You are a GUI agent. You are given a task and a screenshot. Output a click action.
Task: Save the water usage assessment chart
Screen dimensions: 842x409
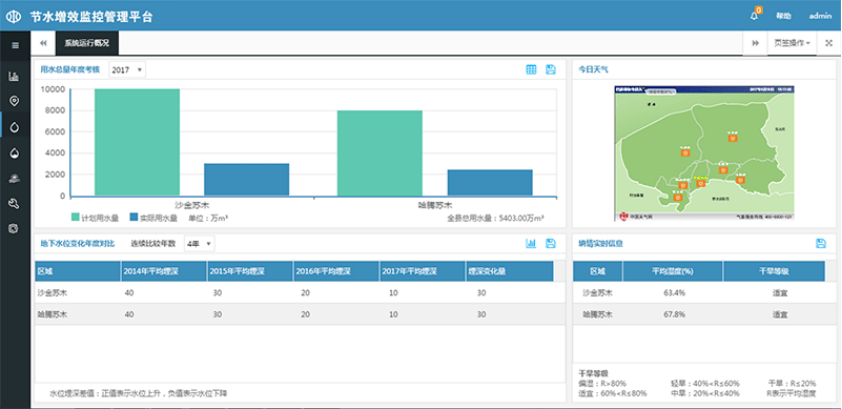tap(550, 70)
